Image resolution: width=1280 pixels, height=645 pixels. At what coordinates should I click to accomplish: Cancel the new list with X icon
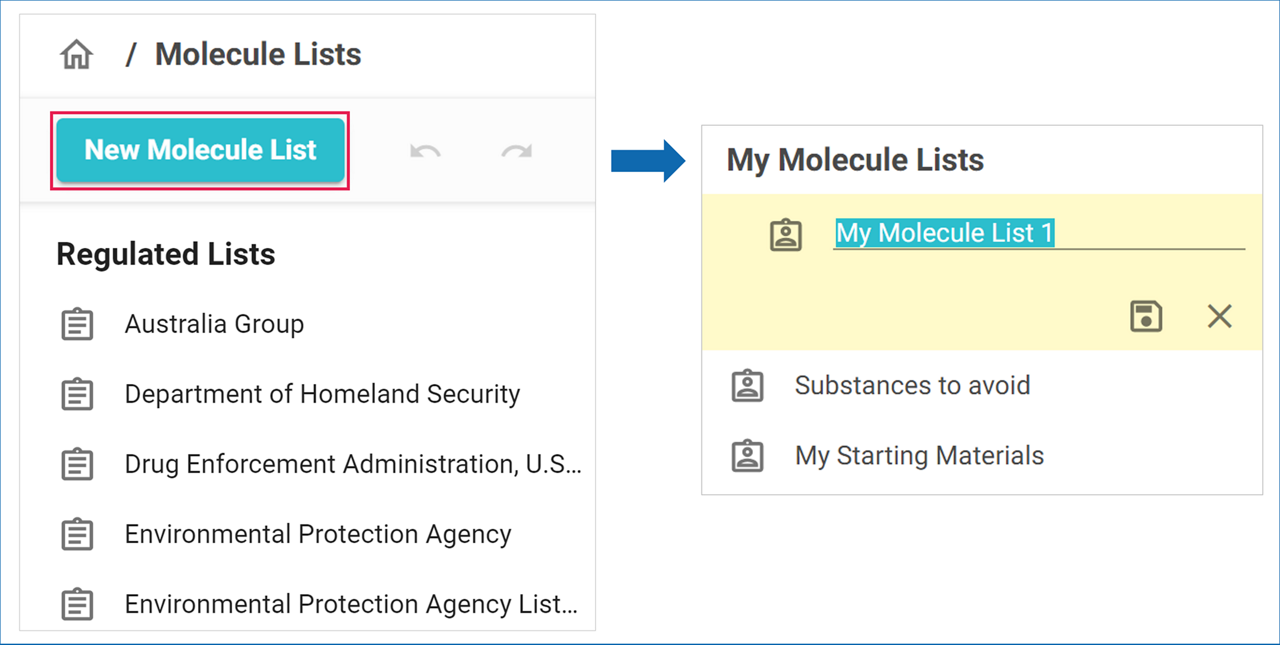tap(1219, 317)
